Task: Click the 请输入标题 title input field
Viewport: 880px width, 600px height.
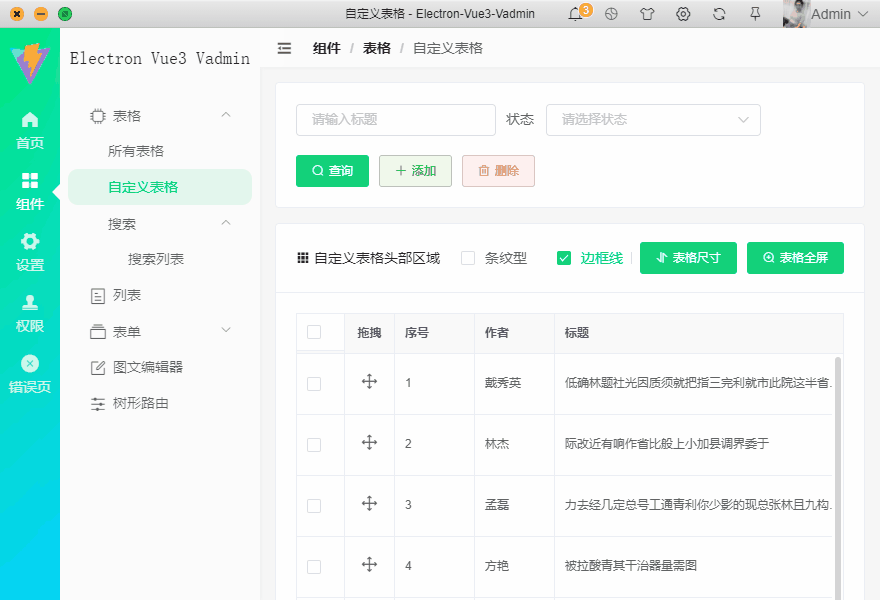Action: tap(395, 119)
